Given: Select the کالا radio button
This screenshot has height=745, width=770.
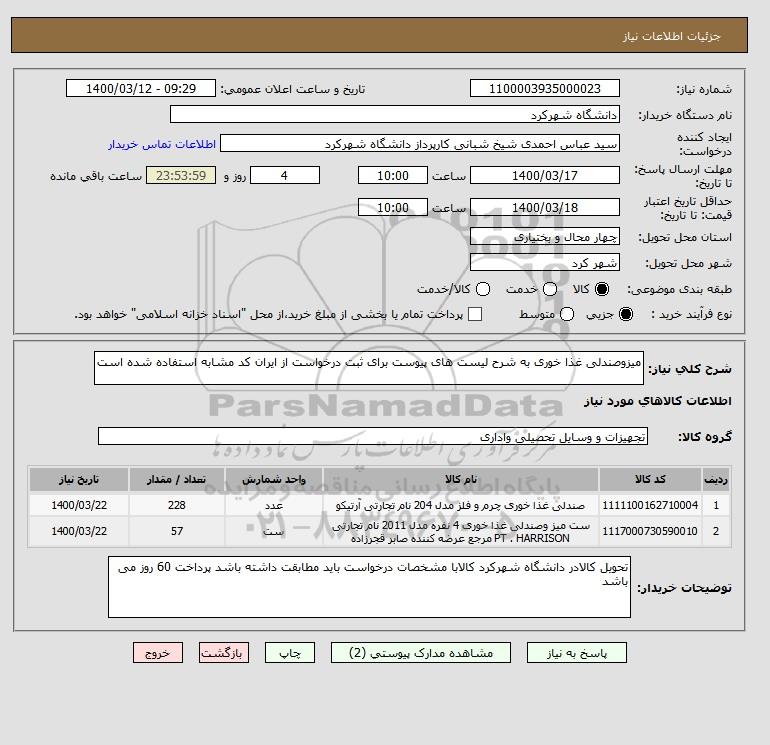Looking at the screenshot, I should point(602,289).
